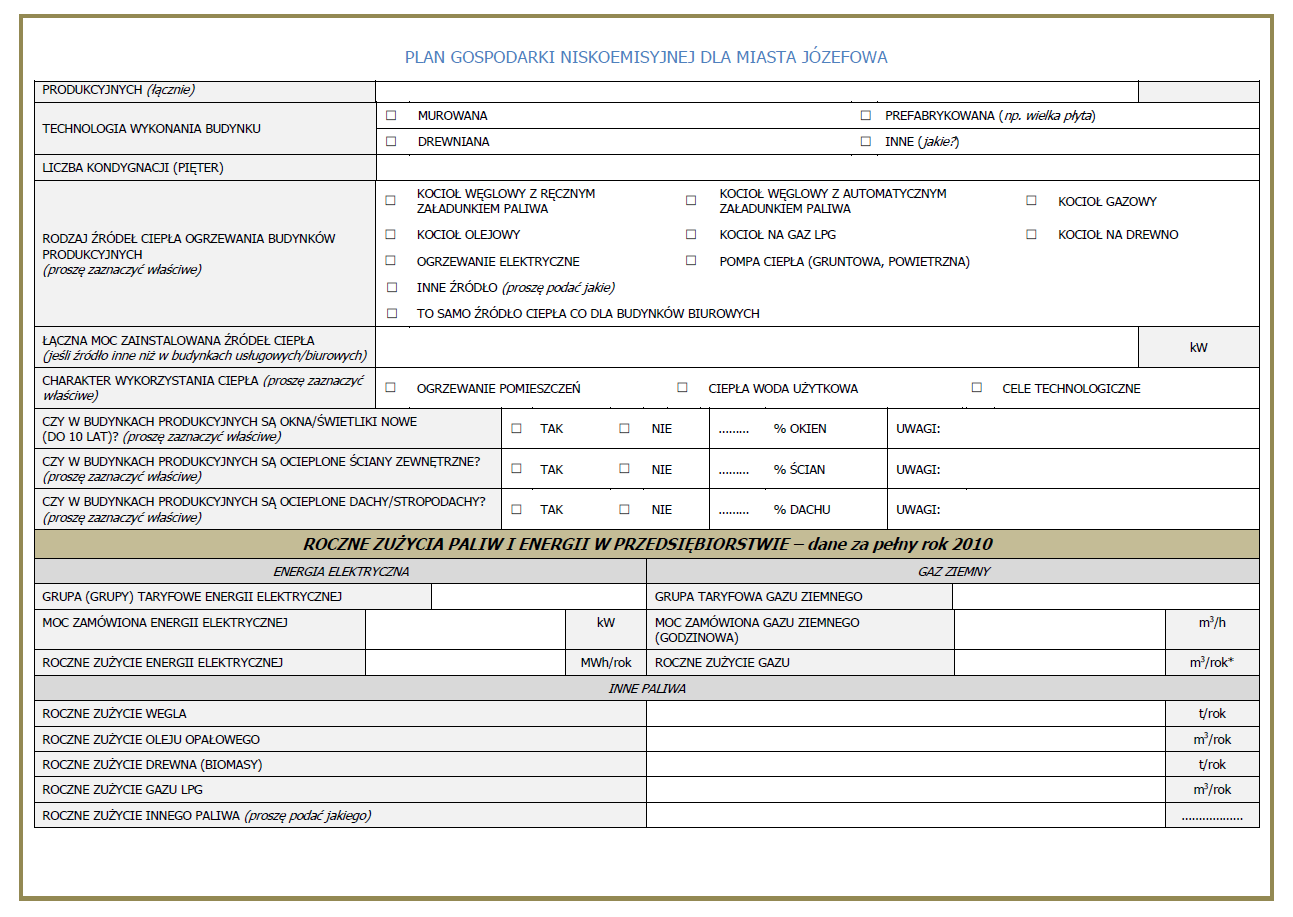The height and width of the screenshot is (917, 1293).
Task: Tick the KOCIOŁ NA DREWNO checkbox
Action: click(1031, 235)
